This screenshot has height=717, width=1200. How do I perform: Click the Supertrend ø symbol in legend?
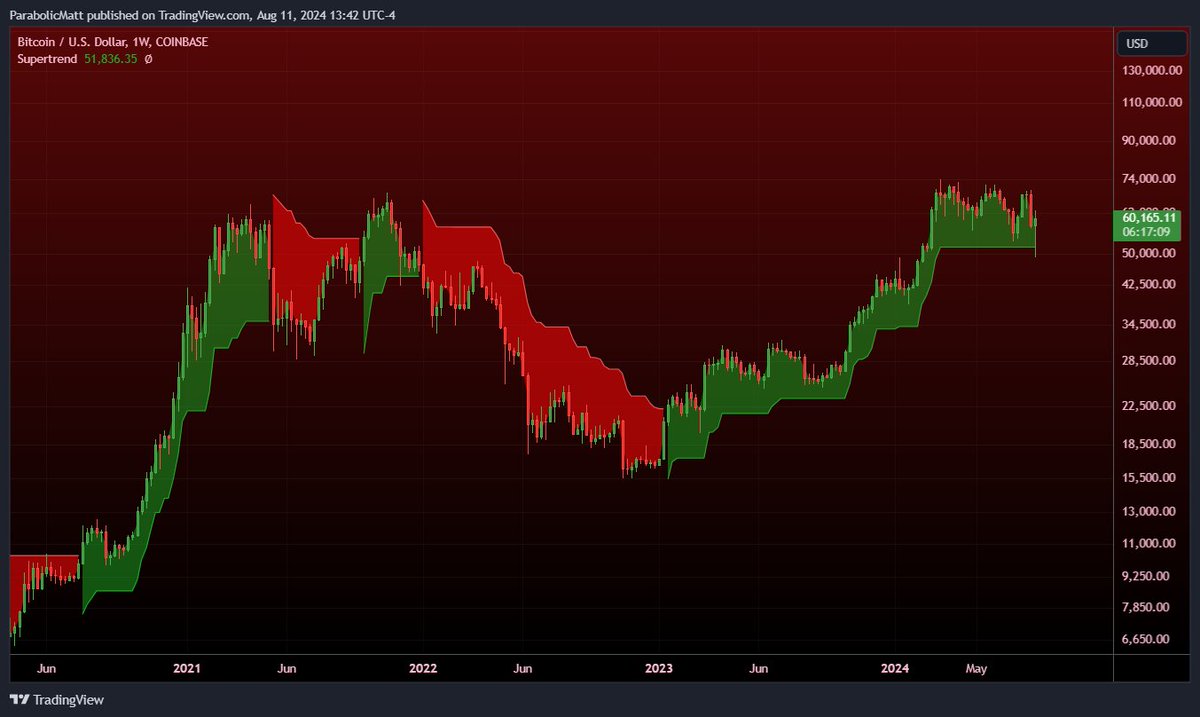[x=148, y=59]
